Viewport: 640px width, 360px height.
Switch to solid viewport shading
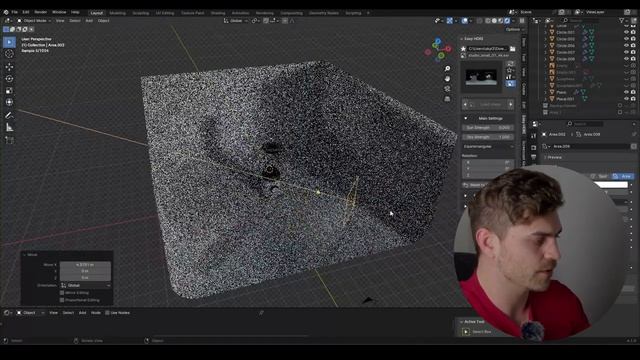(x=494, y=20)
